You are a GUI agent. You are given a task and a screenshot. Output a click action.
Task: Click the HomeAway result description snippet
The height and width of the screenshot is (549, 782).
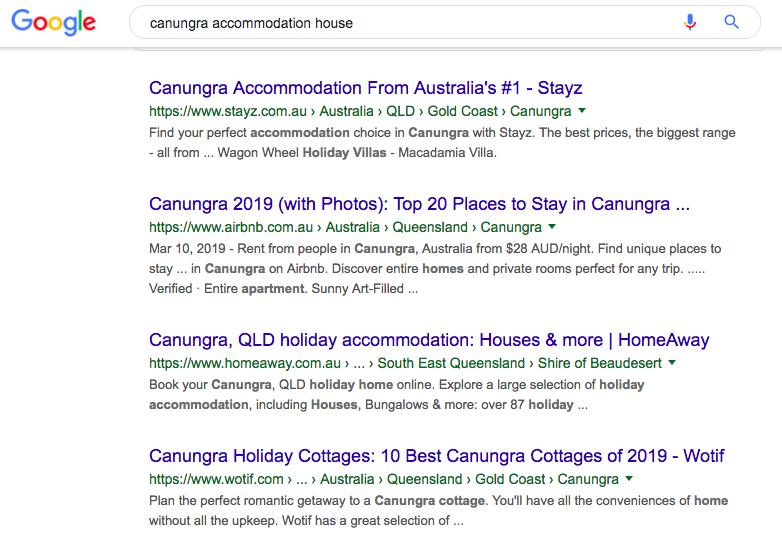click(x=397, y=395)
